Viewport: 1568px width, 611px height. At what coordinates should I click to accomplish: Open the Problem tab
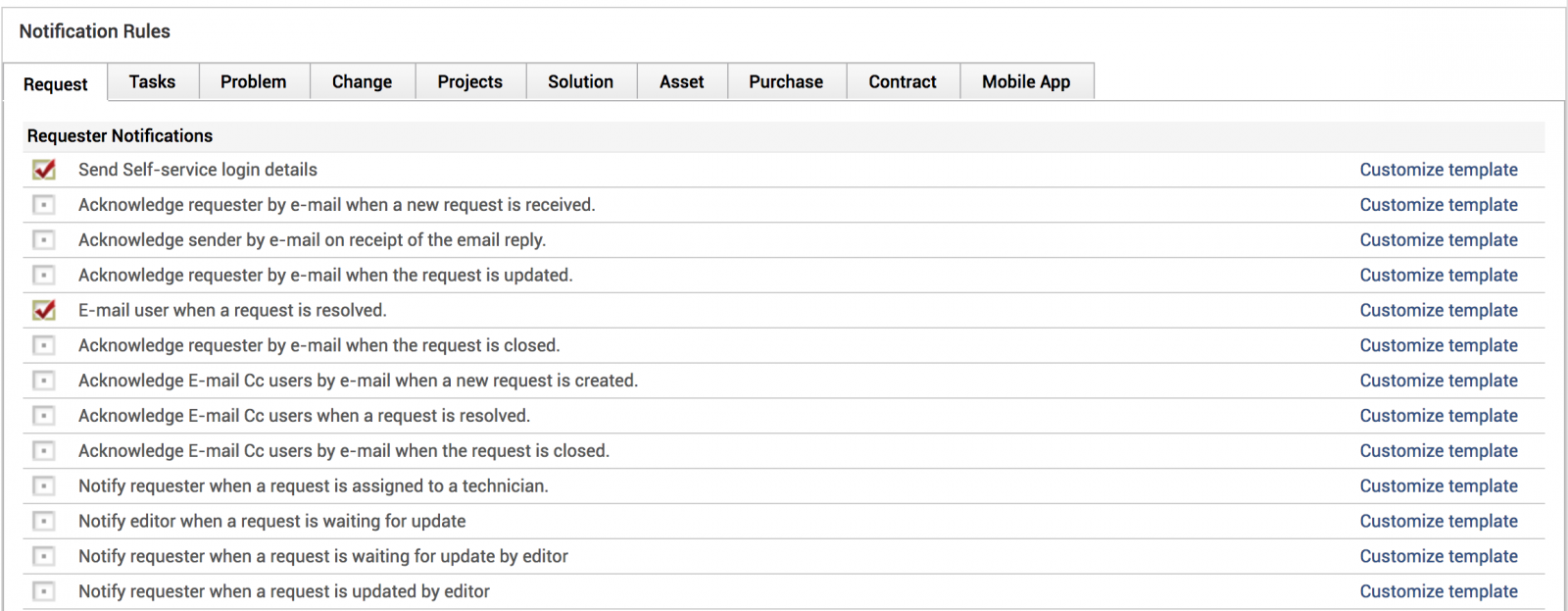click(x=254, y=82)
